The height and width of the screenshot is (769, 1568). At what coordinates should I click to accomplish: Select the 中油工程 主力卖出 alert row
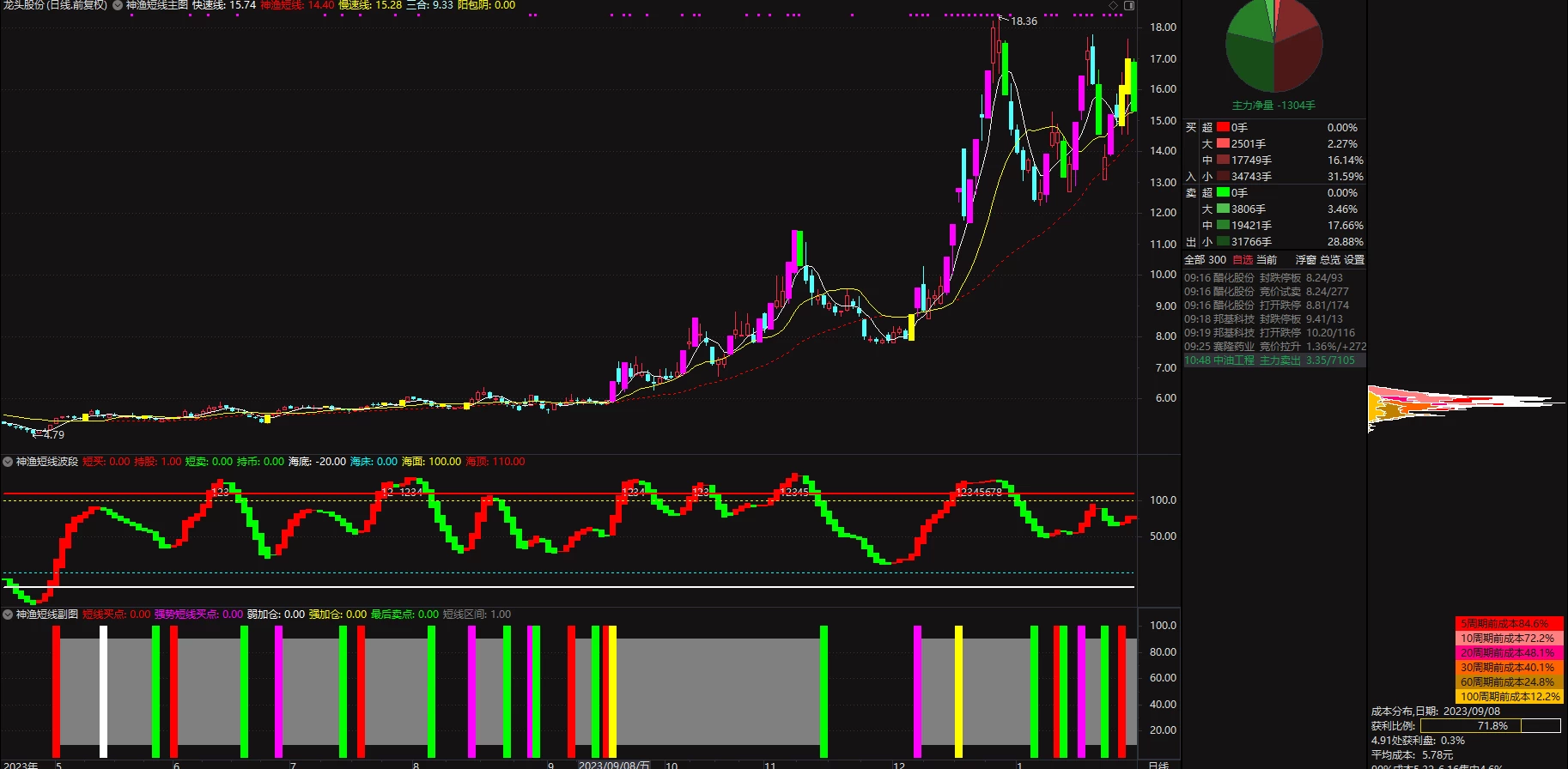(x=1273, y=360)
